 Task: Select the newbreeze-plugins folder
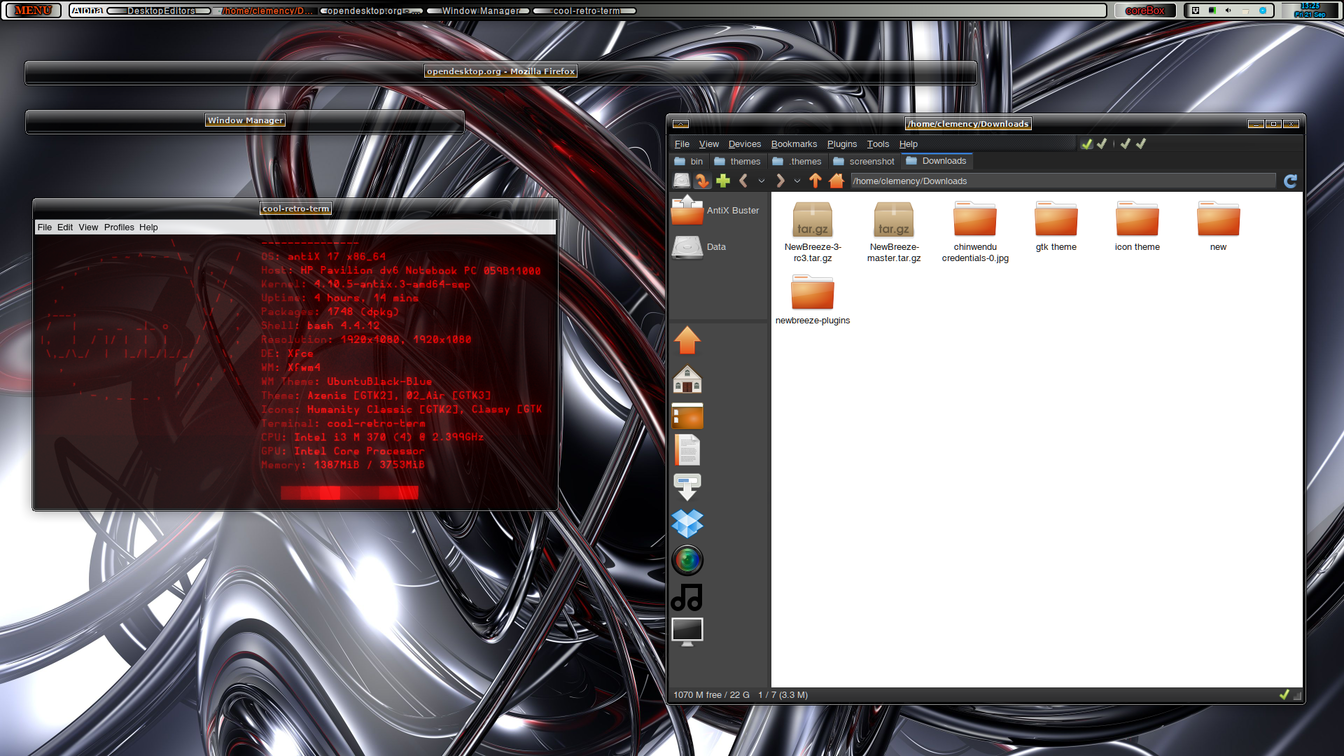click(x=812, y=299)
